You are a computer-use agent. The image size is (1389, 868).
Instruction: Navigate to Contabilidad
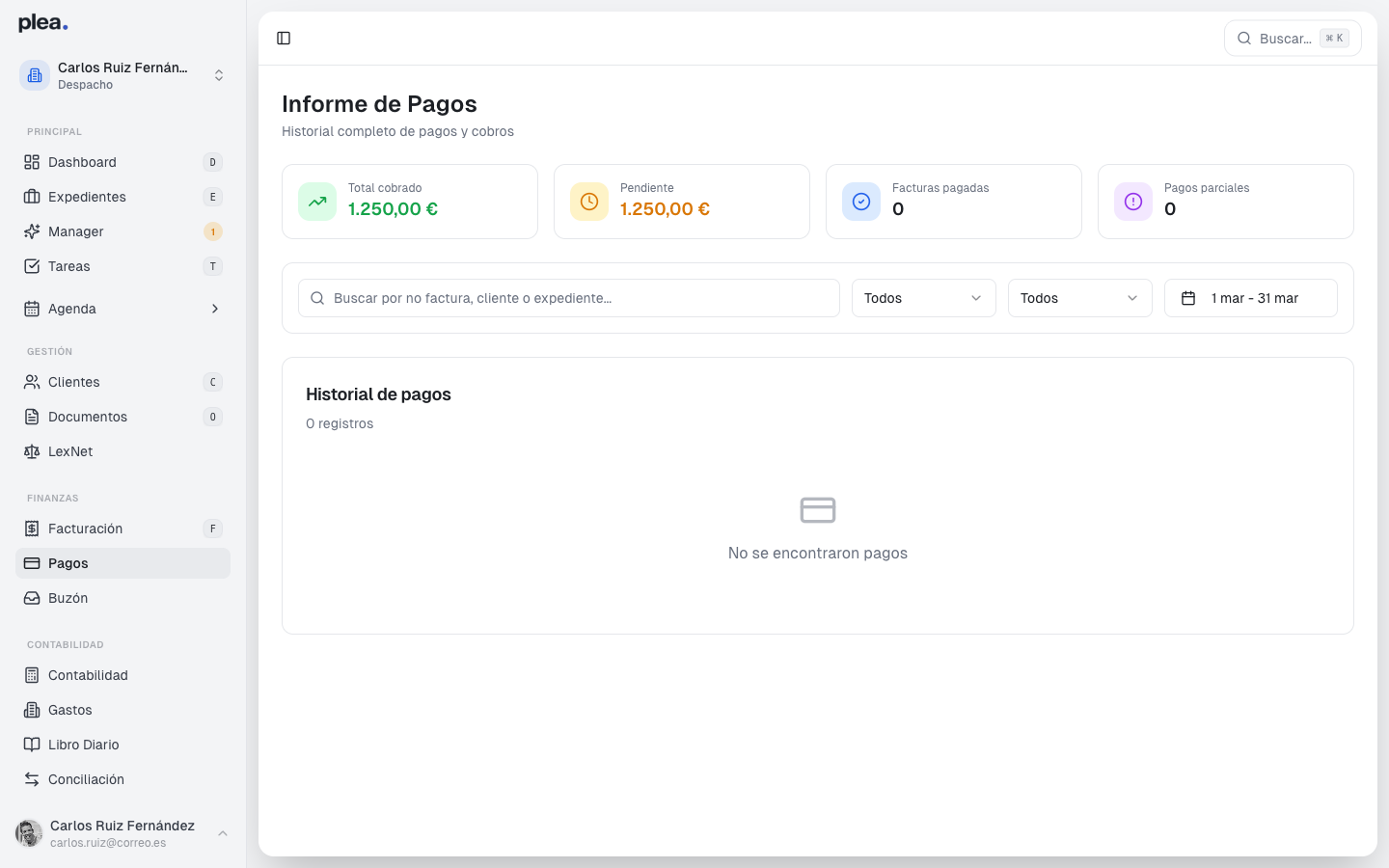(123, 675)
